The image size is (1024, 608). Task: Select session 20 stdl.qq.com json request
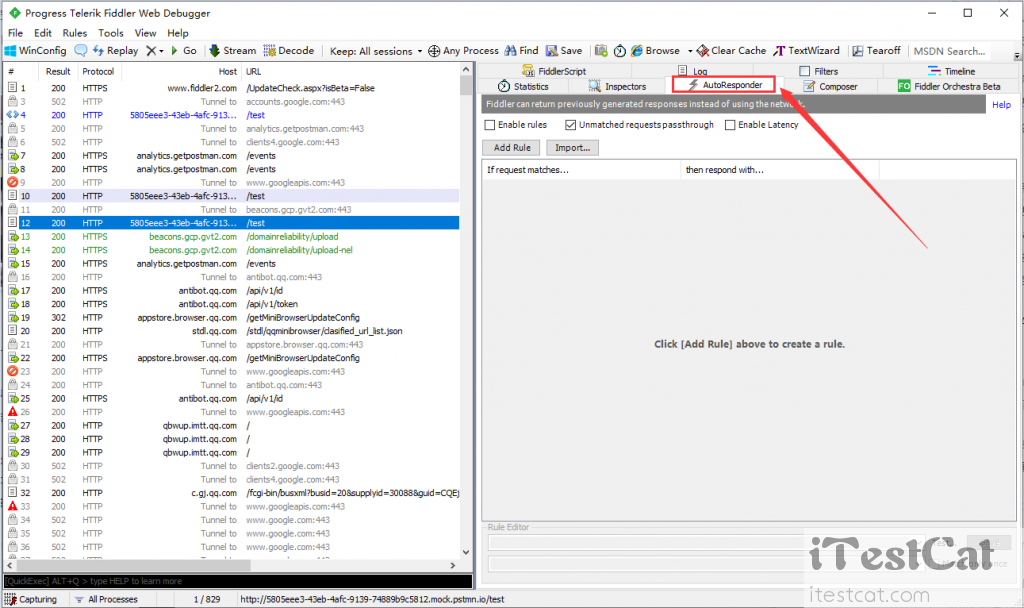coord(232,331)
